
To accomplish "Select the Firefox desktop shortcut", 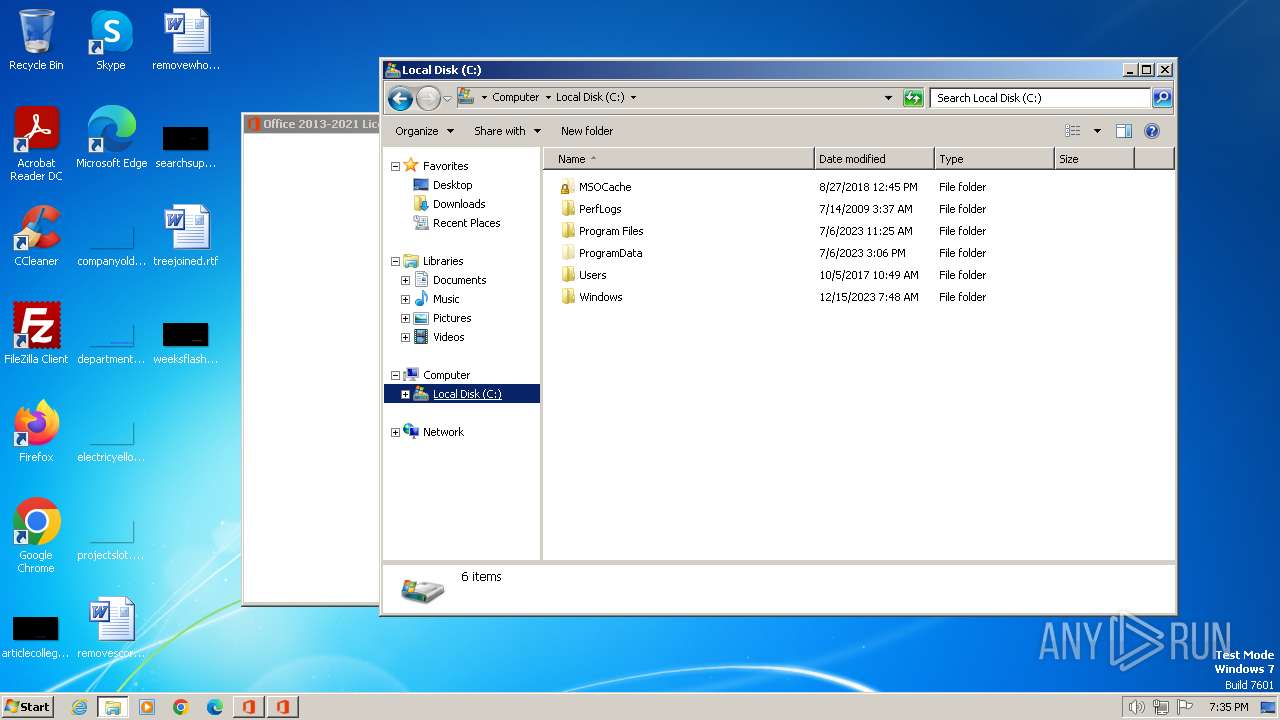I will pyautogui.click(x=36, y=432).
